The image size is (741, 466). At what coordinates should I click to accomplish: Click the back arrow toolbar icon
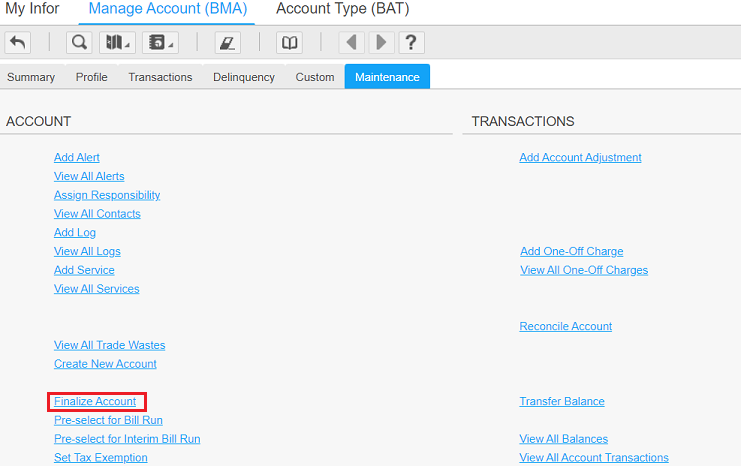point(17,43)
